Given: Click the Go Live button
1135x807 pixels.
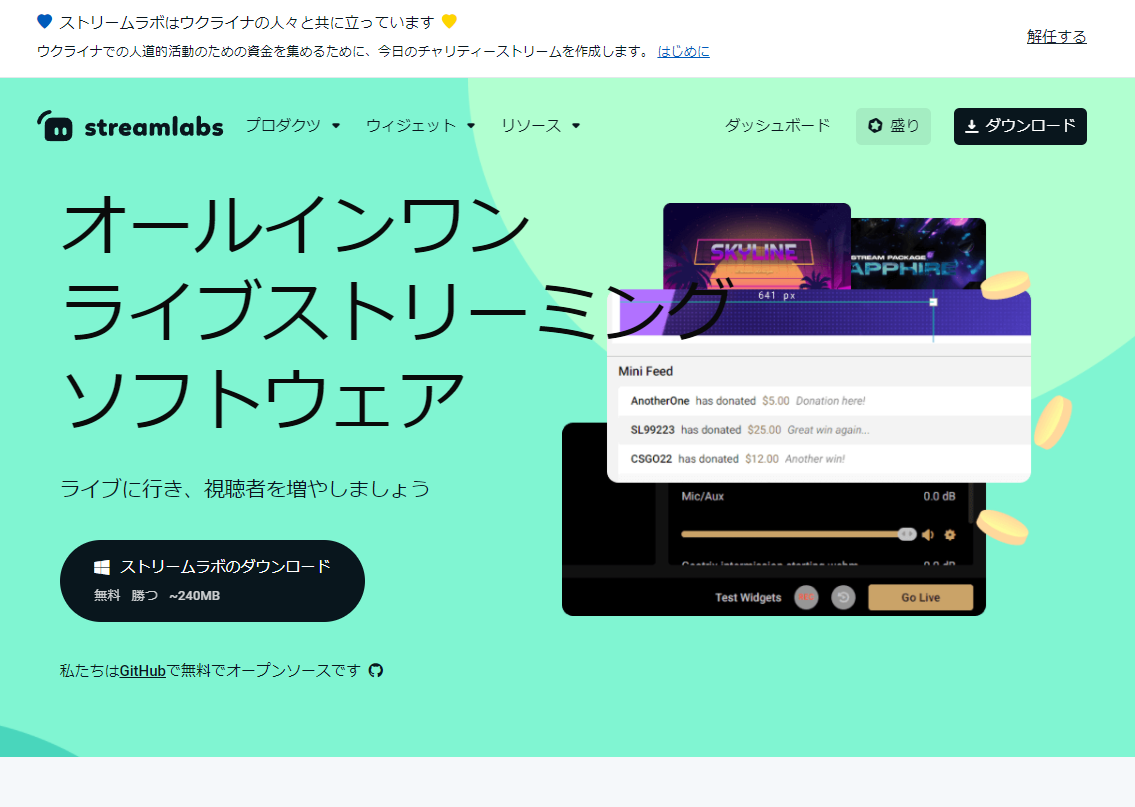Looking at the screenshot, I should pos(920,597).
